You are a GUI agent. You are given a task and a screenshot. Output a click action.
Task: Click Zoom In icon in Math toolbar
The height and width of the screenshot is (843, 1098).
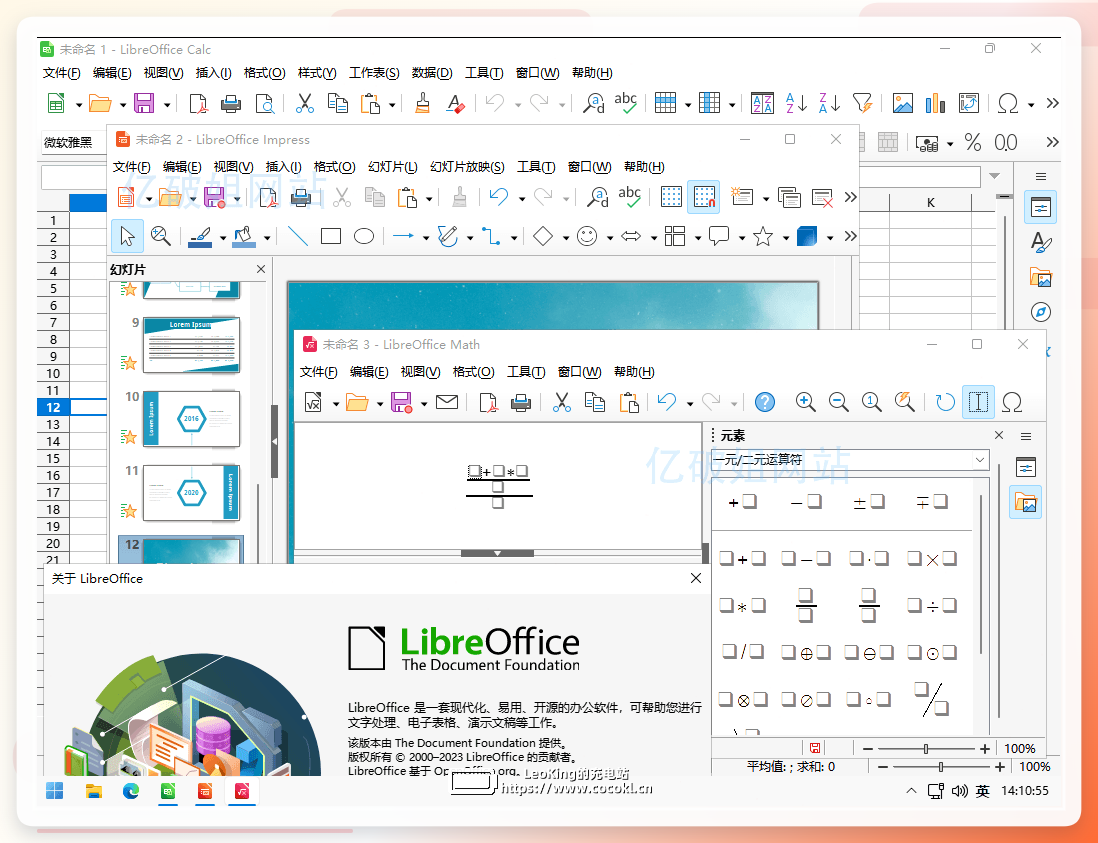click(x=805, y=402)
